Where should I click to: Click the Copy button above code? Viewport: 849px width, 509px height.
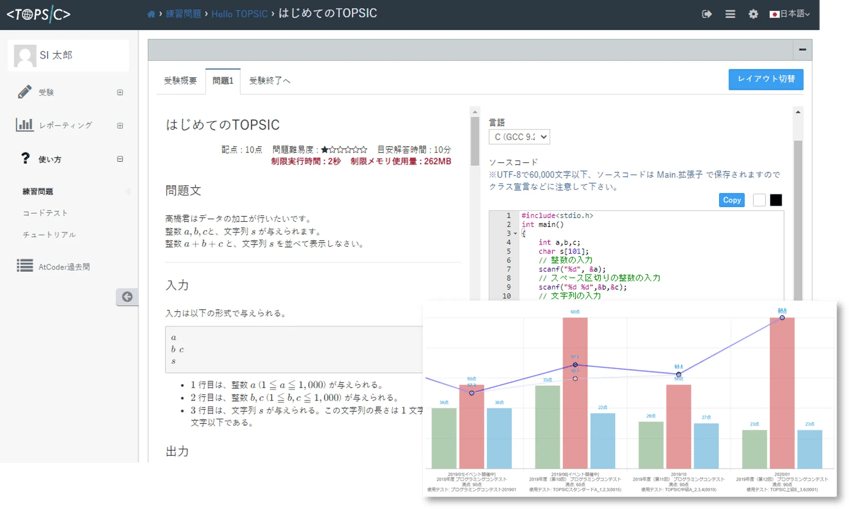[732, 200]
